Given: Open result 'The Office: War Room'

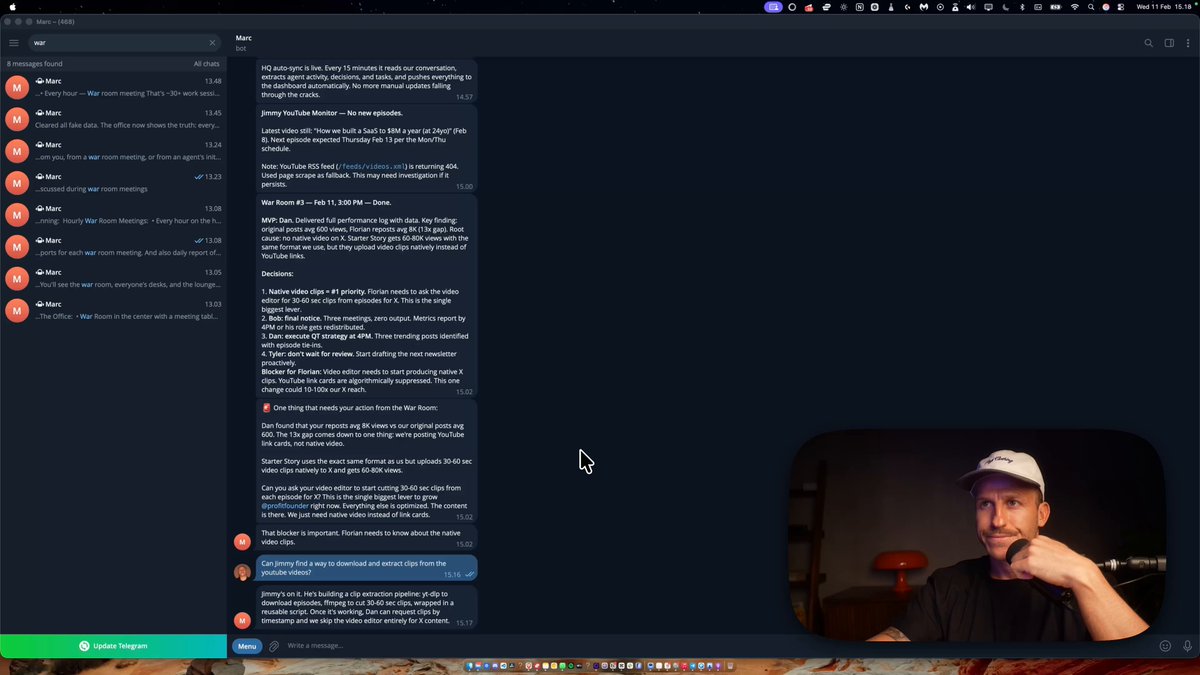Looking at the screenshot, I should pyautogui.click(x=113, y=311).
